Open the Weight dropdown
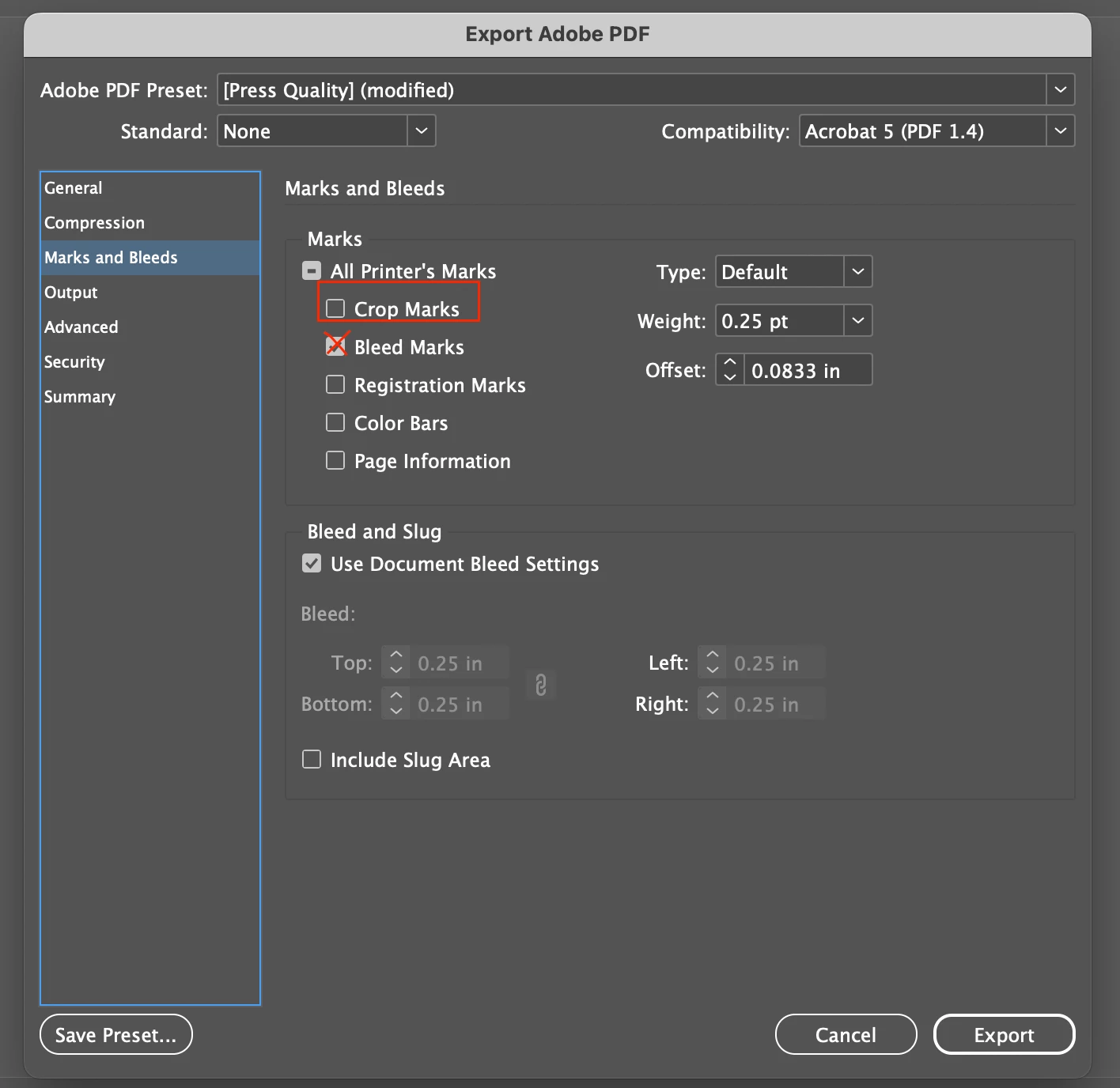This screenshot has width=1120, height=1088. point(857,320)
